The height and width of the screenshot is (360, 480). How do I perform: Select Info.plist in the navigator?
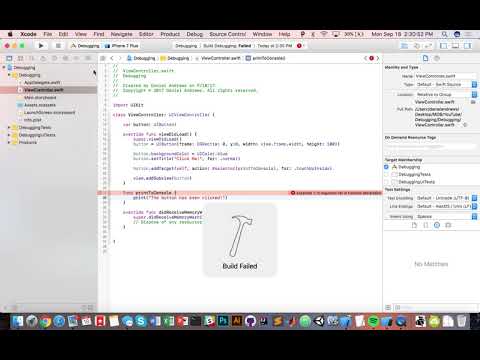coord(33,120)
